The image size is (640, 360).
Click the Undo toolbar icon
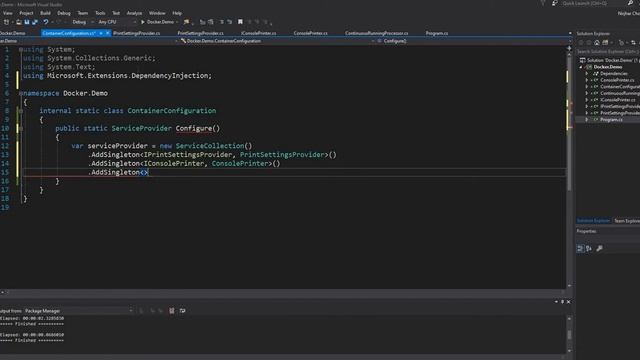[46, 22]
